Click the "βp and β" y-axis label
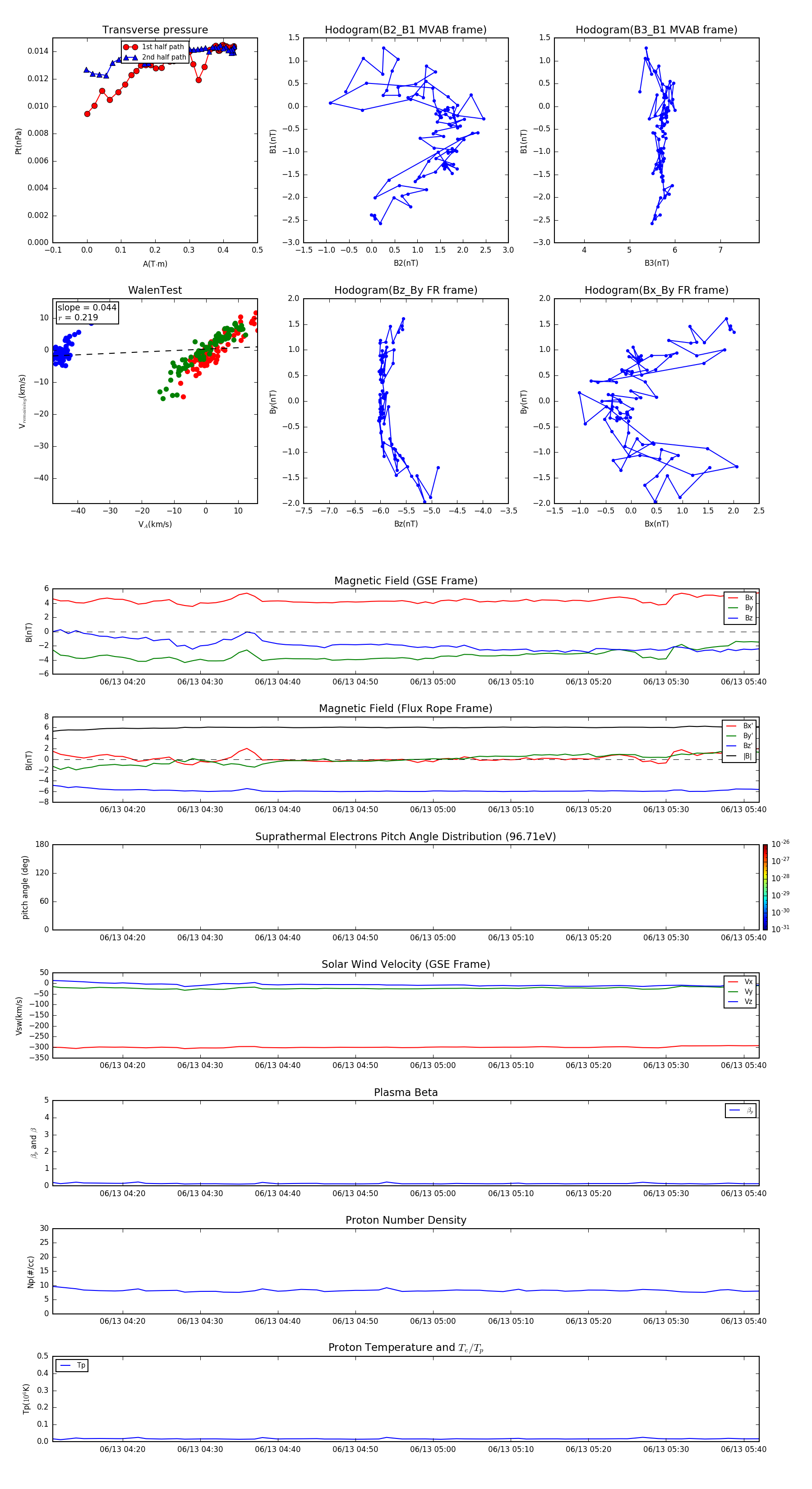Screen dimensions: 812x1489 click(33, 1143)
